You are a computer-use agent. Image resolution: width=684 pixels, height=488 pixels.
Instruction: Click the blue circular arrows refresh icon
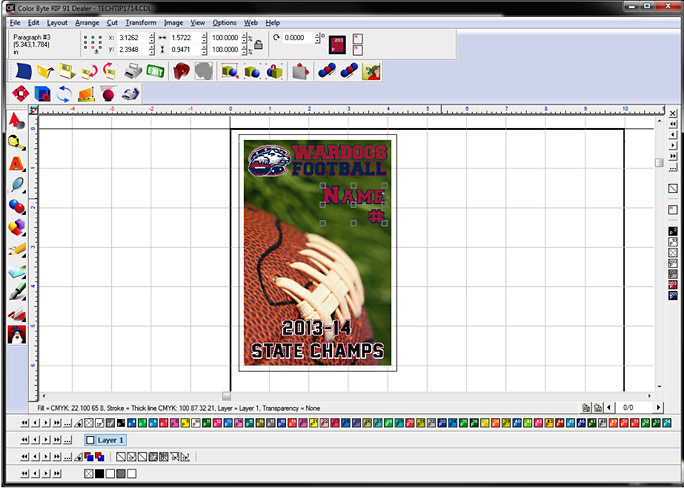(x=64, y=93)
